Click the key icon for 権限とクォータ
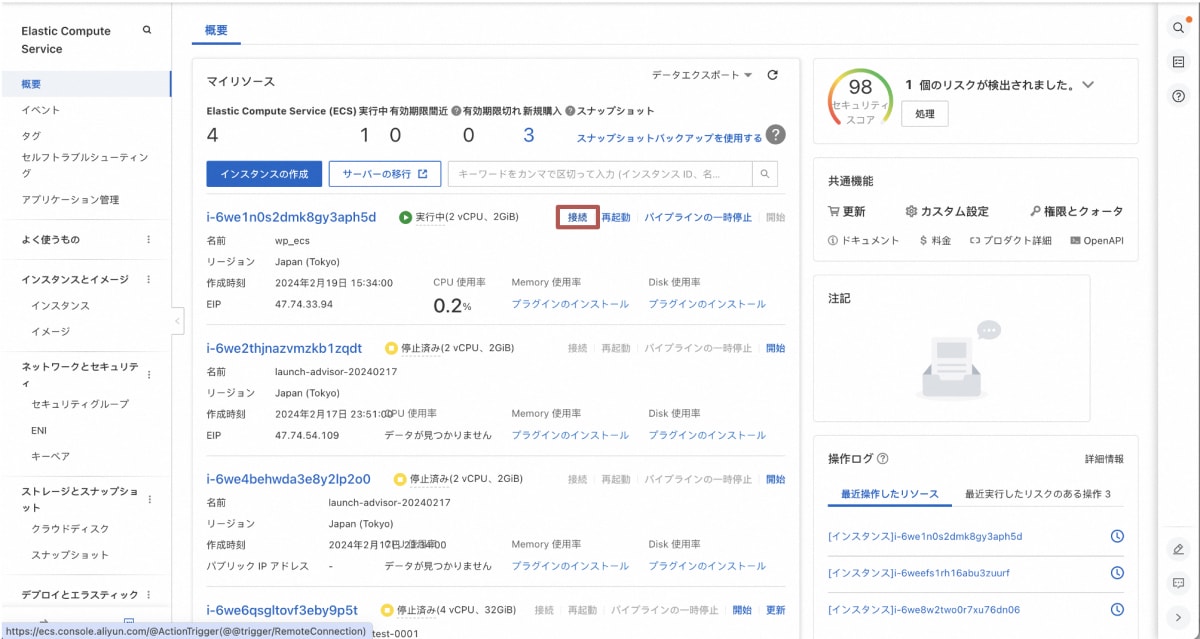The height and width of the screenshot is (639, 1200). click(1035, 211)
